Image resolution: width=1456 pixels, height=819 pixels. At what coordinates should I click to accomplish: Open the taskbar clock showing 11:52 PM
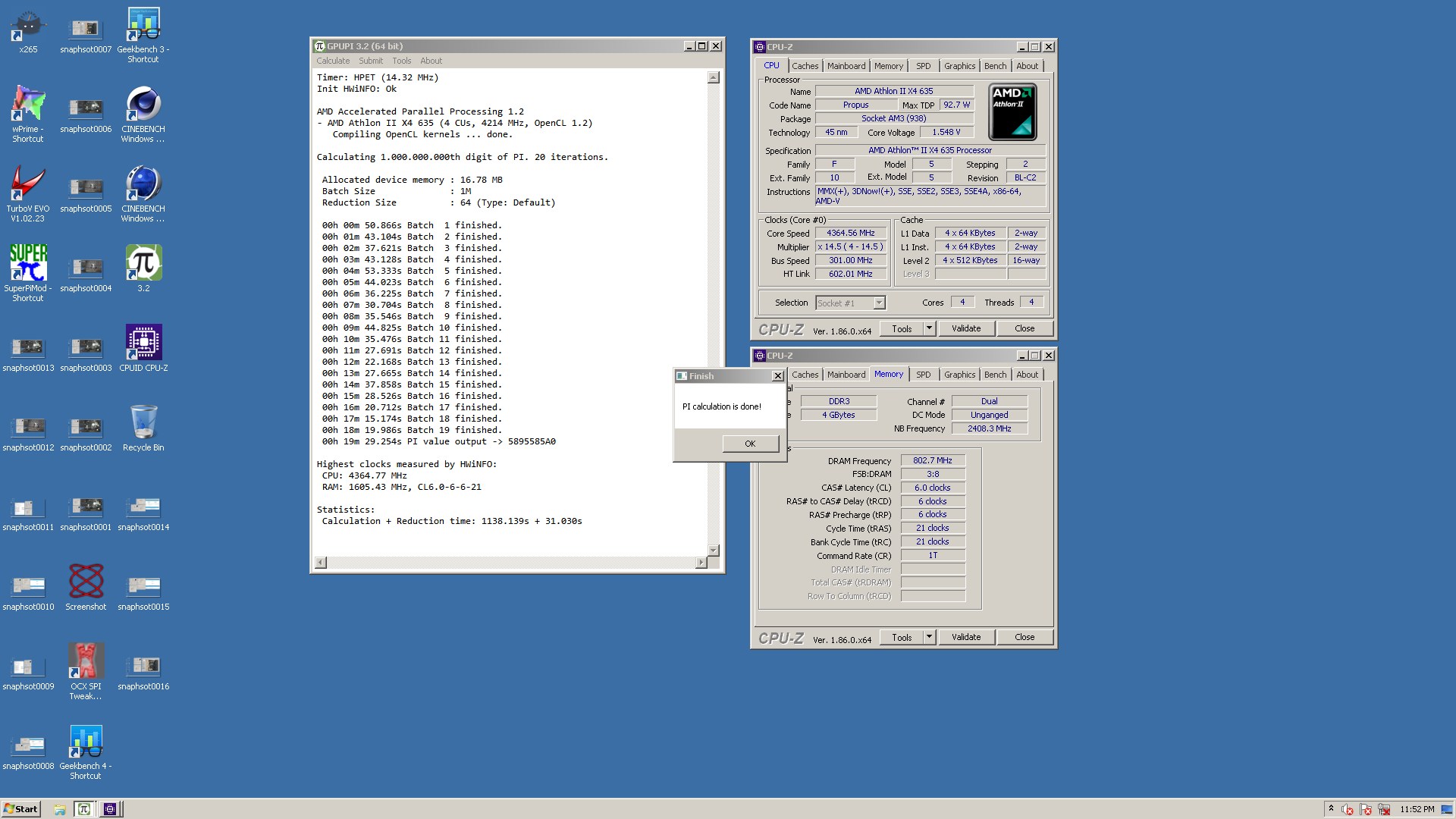(x=1417, y=809)
